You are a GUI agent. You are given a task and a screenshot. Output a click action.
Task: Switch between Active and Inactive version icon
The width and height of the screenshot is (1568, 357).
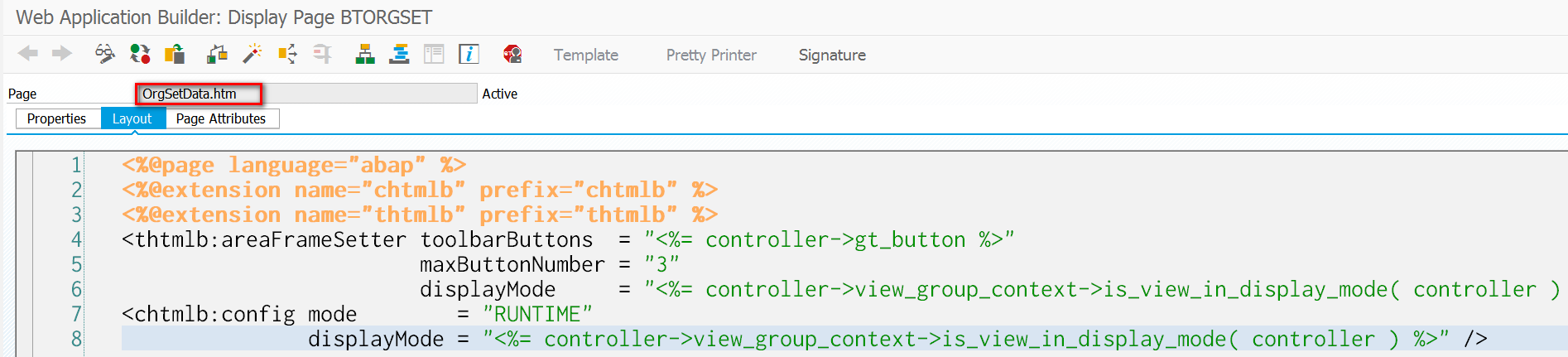click(x=140, y=54)
